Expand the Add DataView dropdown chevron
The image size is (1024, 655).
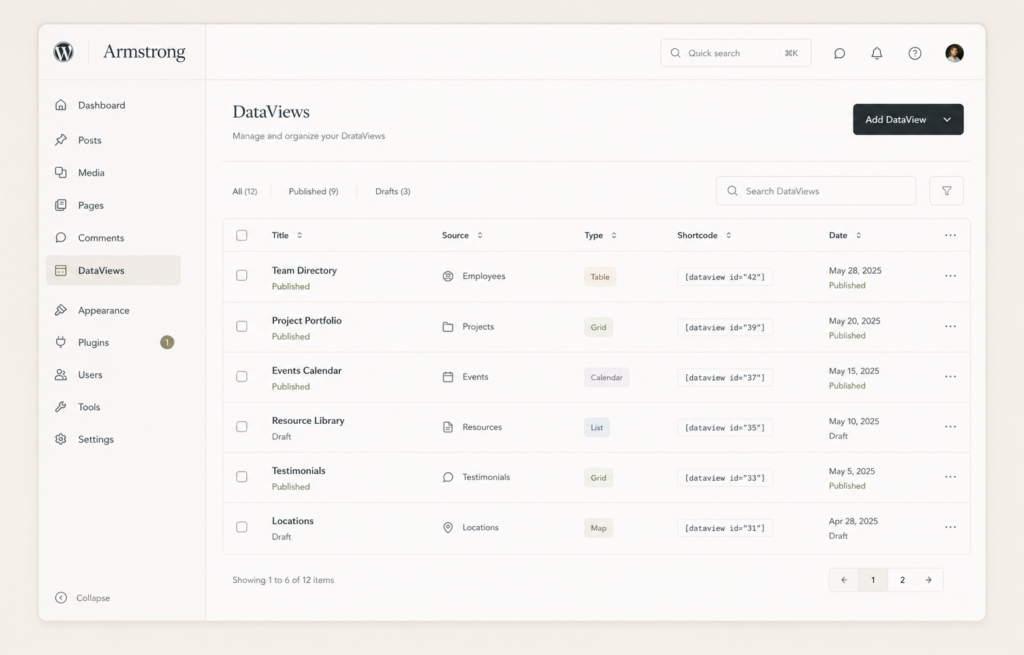(947, 120)
